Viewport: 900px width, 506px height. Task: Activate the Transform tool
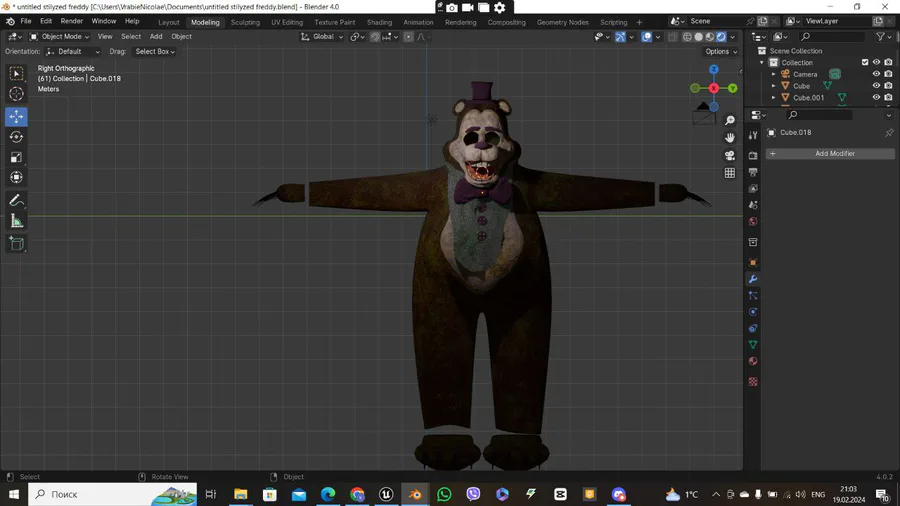(16, 177)
